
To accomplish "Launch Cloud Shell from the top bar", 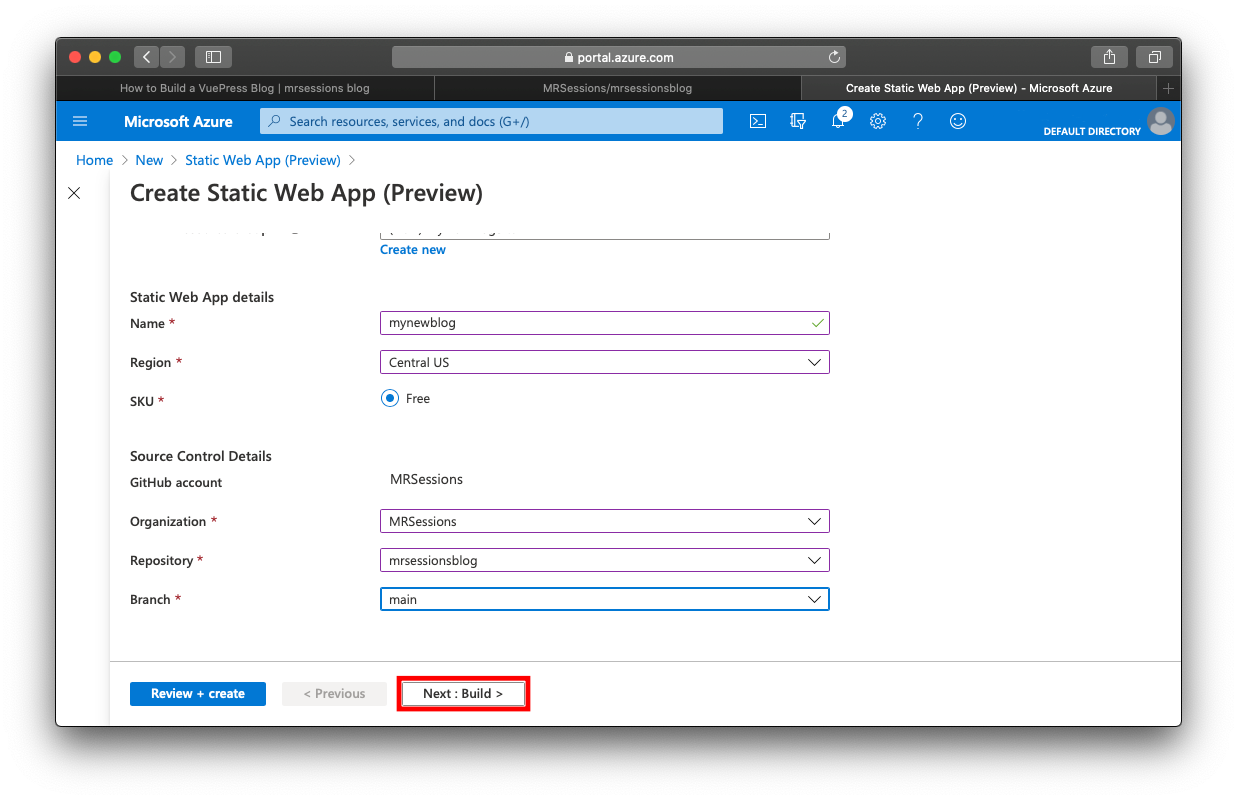I will pyautogui.click(x=759, y=121).
